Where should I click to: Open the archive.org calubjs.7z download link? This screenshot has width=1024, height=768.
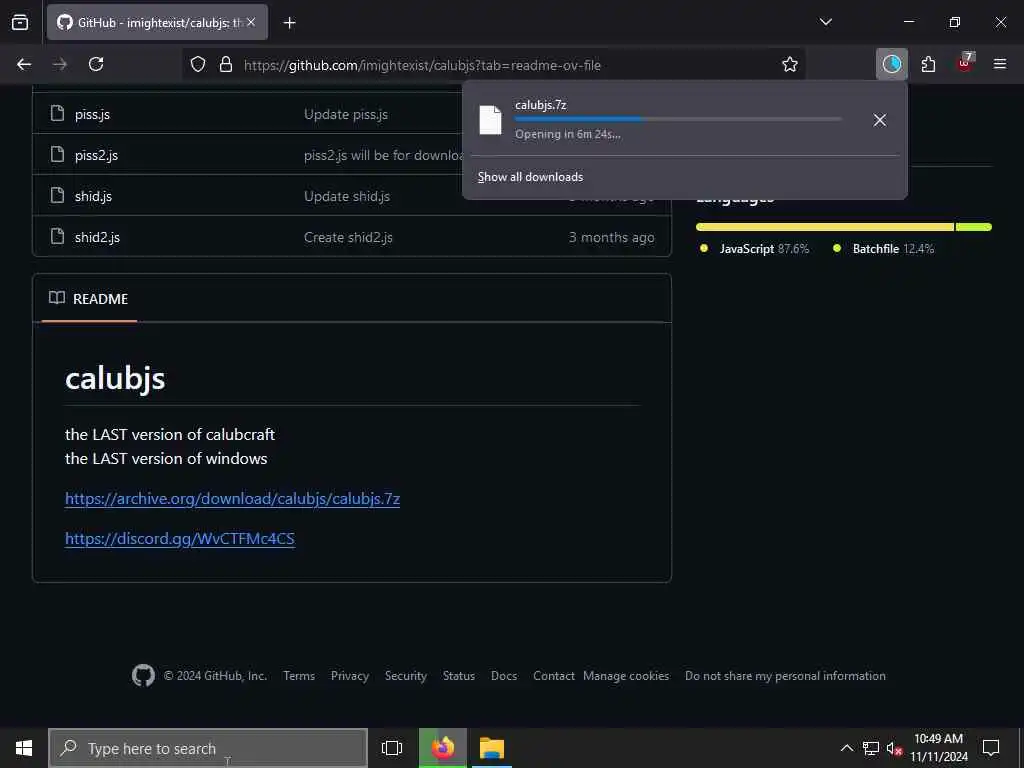232,498
